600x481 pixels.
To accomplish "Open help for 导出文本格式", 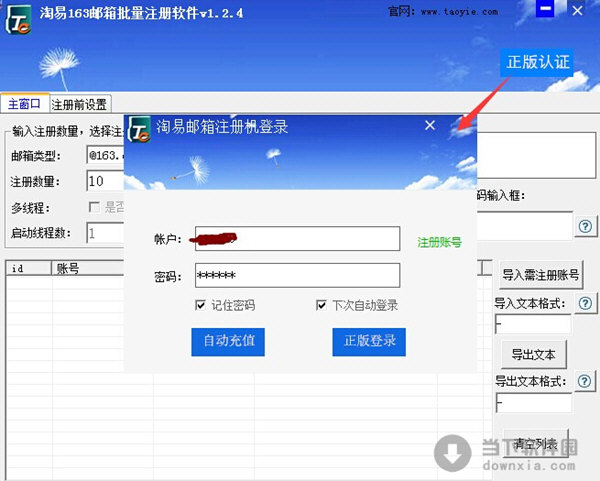I will (x=584, y=381).
